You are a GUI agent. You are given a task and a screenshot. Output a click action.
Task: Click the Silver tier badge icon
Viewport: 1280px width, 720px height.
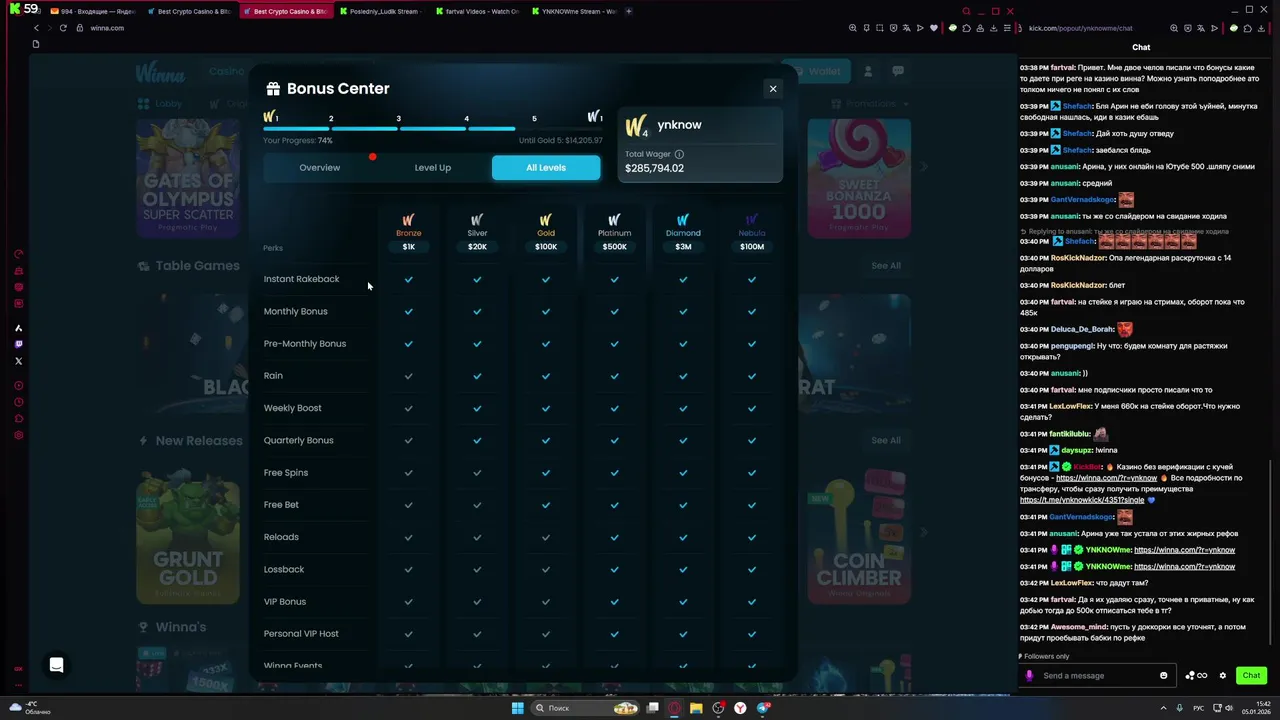pyautogui.click(x=477, y=220)
